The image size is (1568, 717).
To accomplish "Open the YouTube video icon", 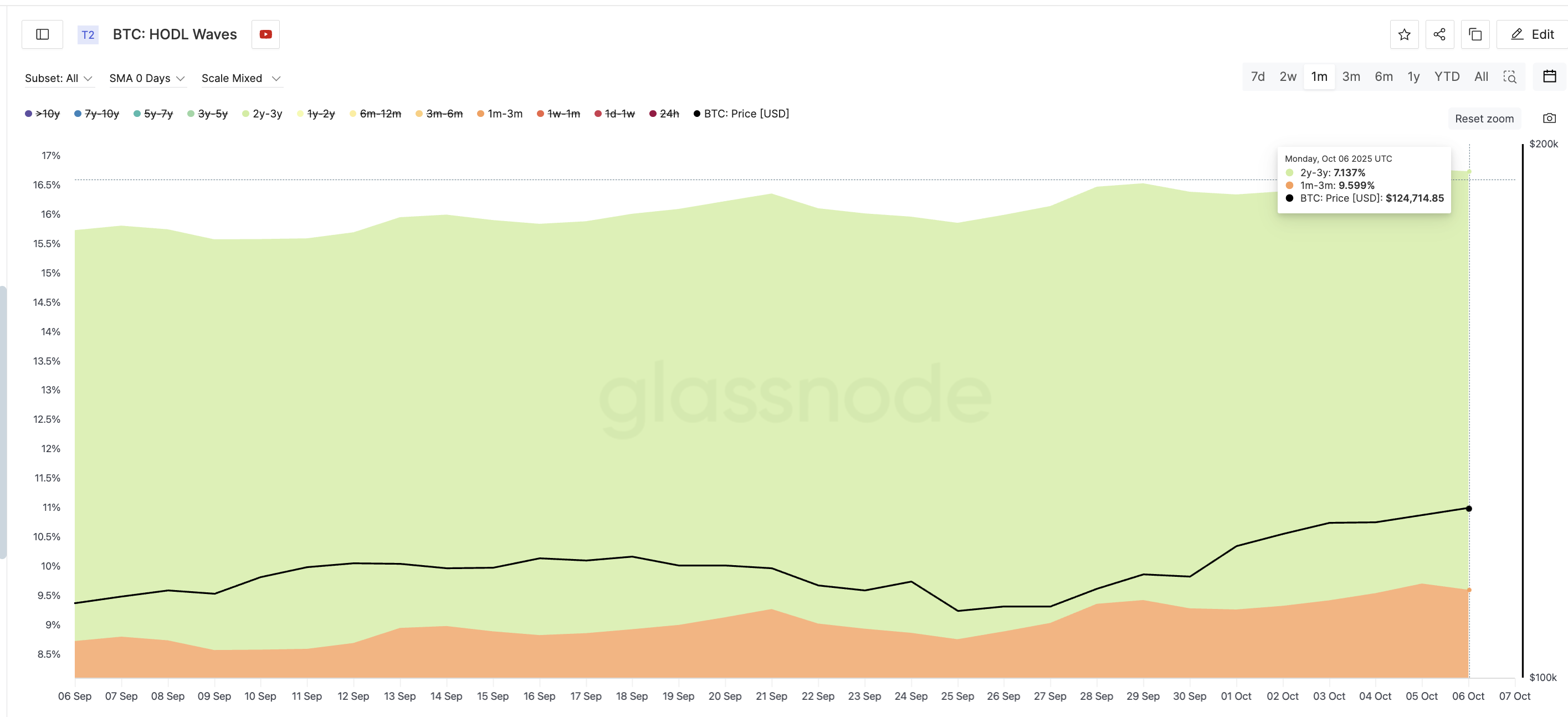I will point(265,35).
